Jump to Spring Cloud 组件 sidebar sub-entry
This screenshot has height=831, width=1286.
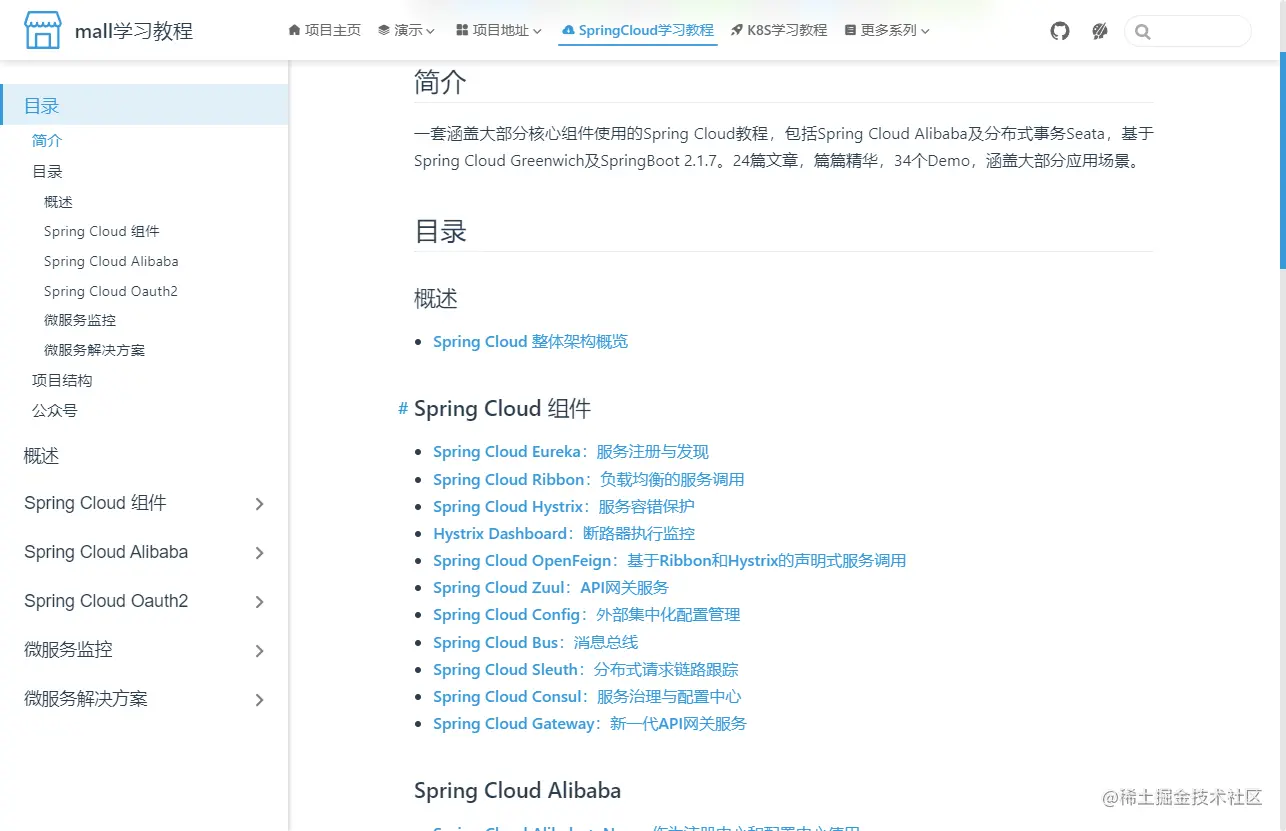pyautogui.click(x=102, y=231)
